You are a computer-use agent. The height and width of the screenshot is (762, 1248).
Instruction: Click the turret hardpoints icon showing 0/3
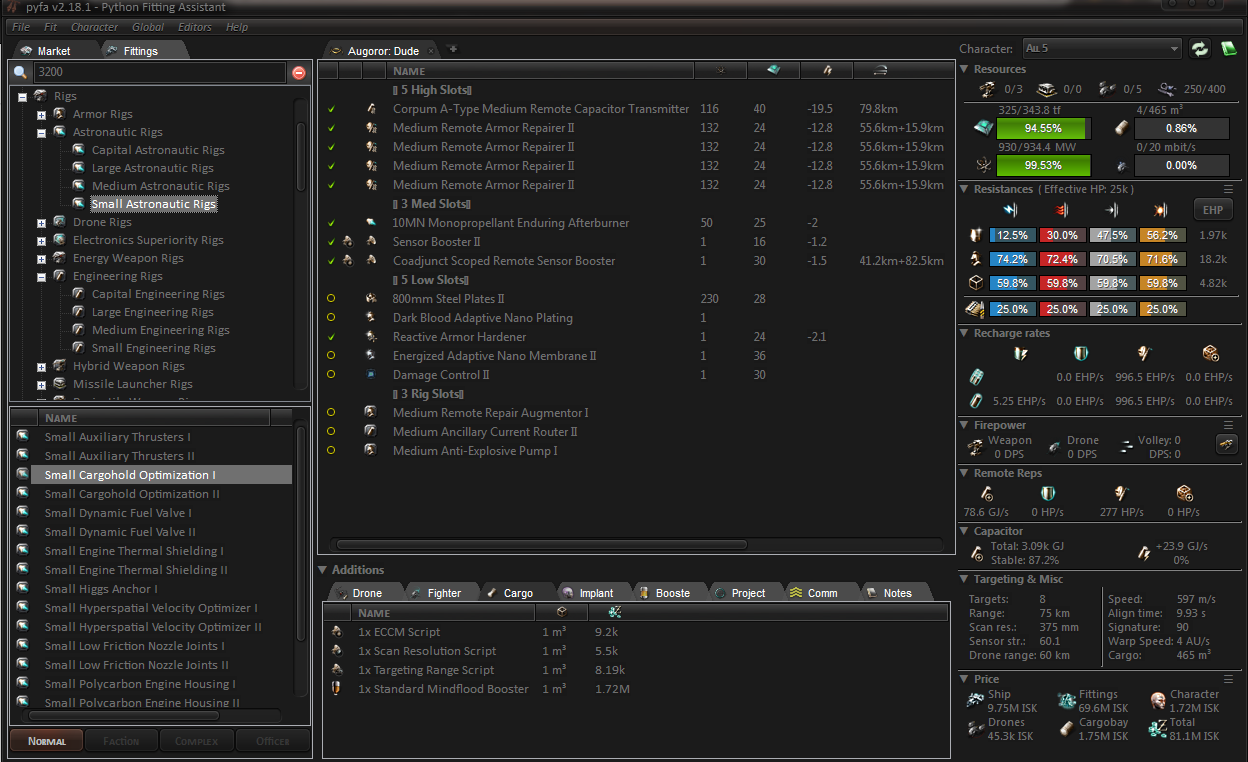(987, 89)
